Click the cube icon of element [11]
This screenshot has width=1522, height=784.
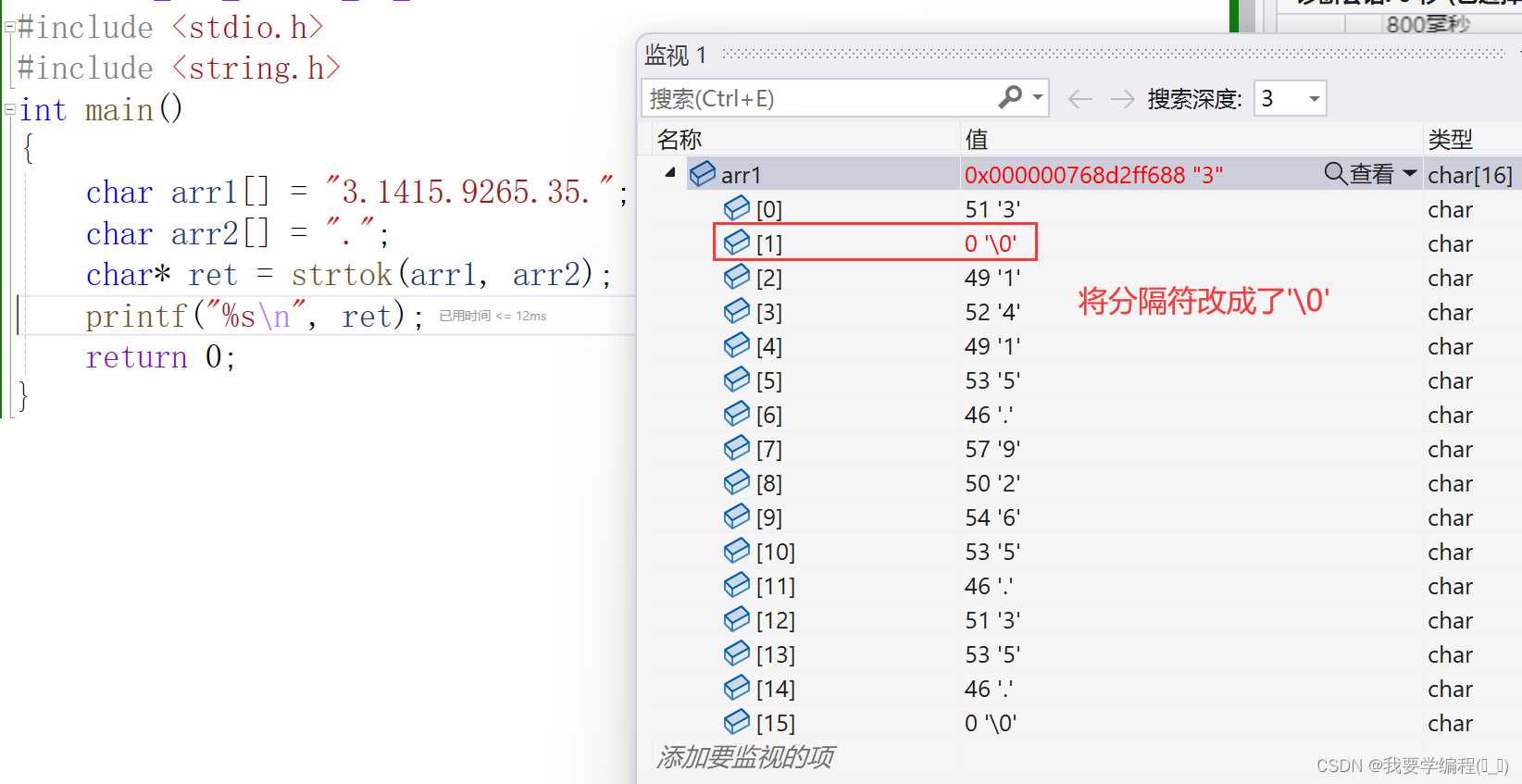[x=737, y=585]
